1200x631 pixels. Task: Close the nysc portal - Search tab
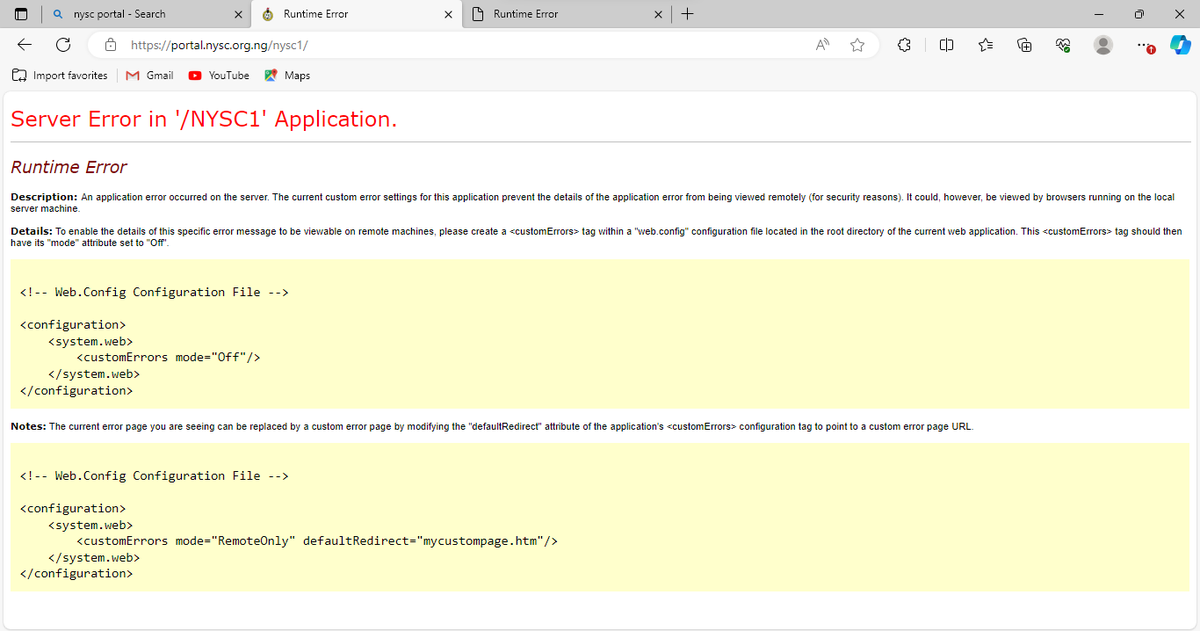[x=238, y=14]
